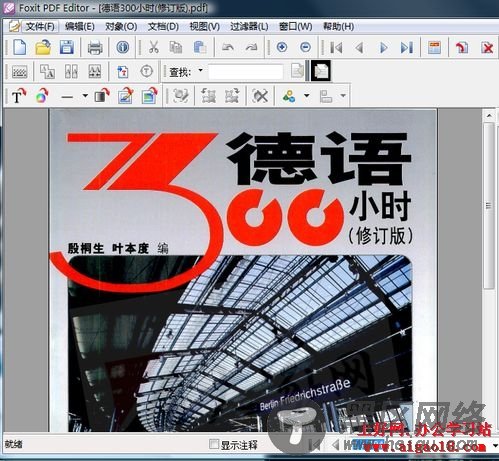This screenshot has width=499, height=461.
Task: Click the gradient shading tool icon
Action: point(101,96)
